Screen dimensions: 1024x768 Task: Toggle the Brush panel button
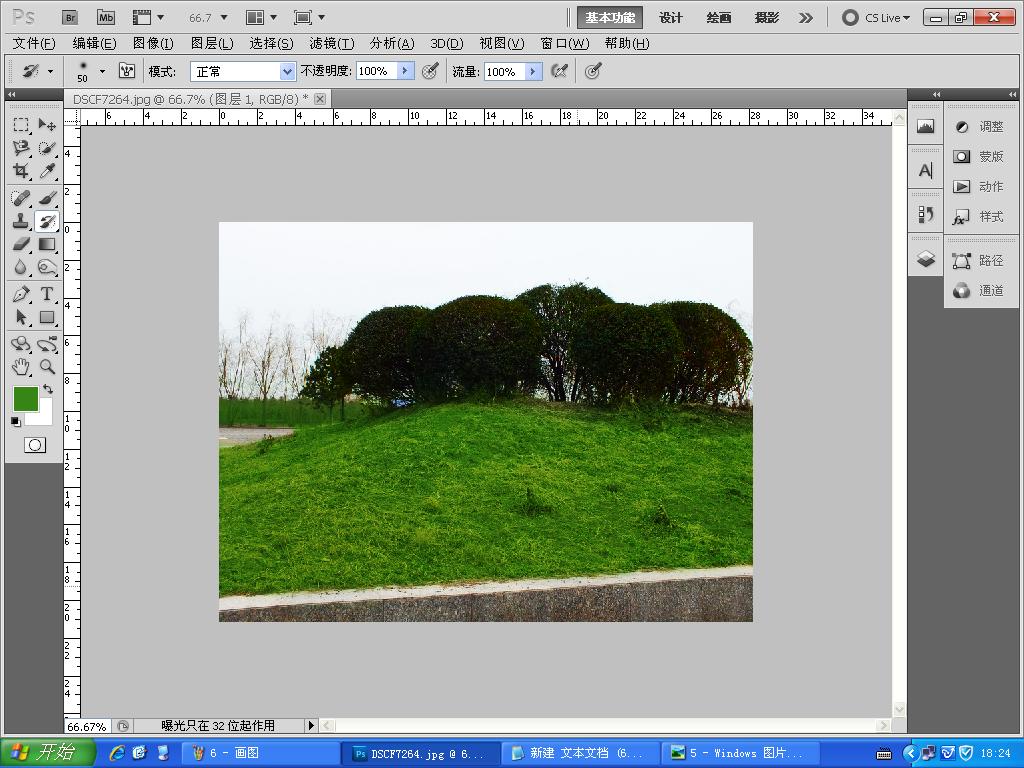(127, 71)
